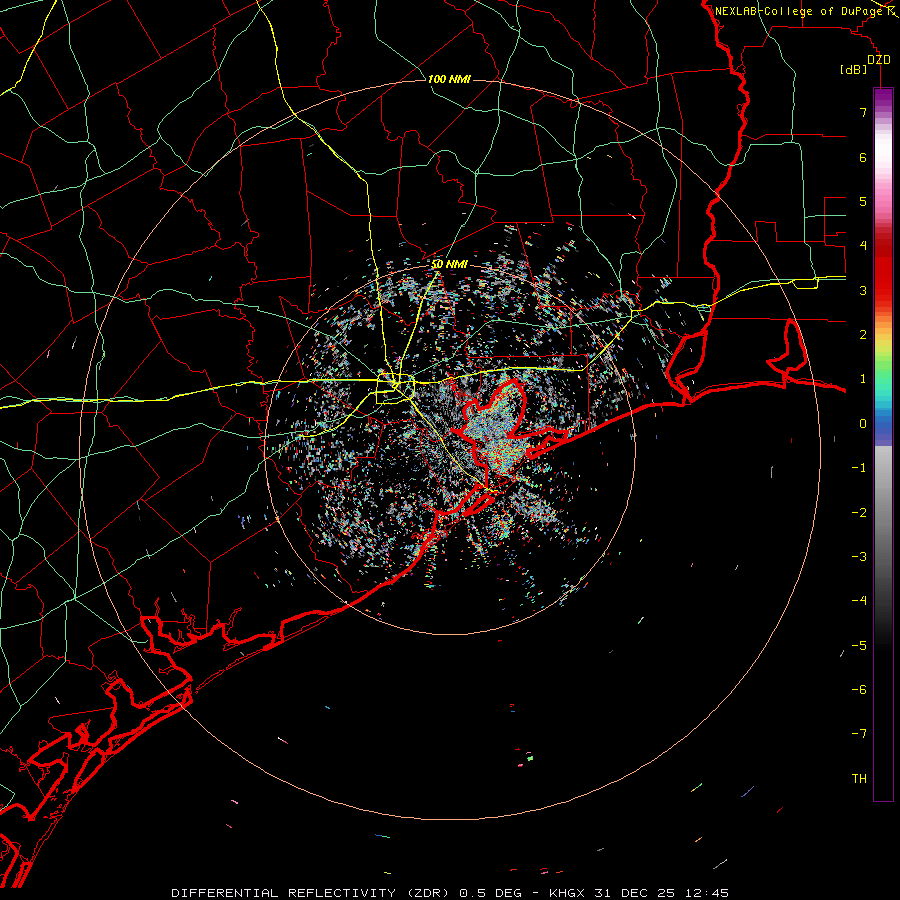This screenshot has width=900, height=900.
Task: Click the 7 value on the dB scale
Action: pos(863,112)
